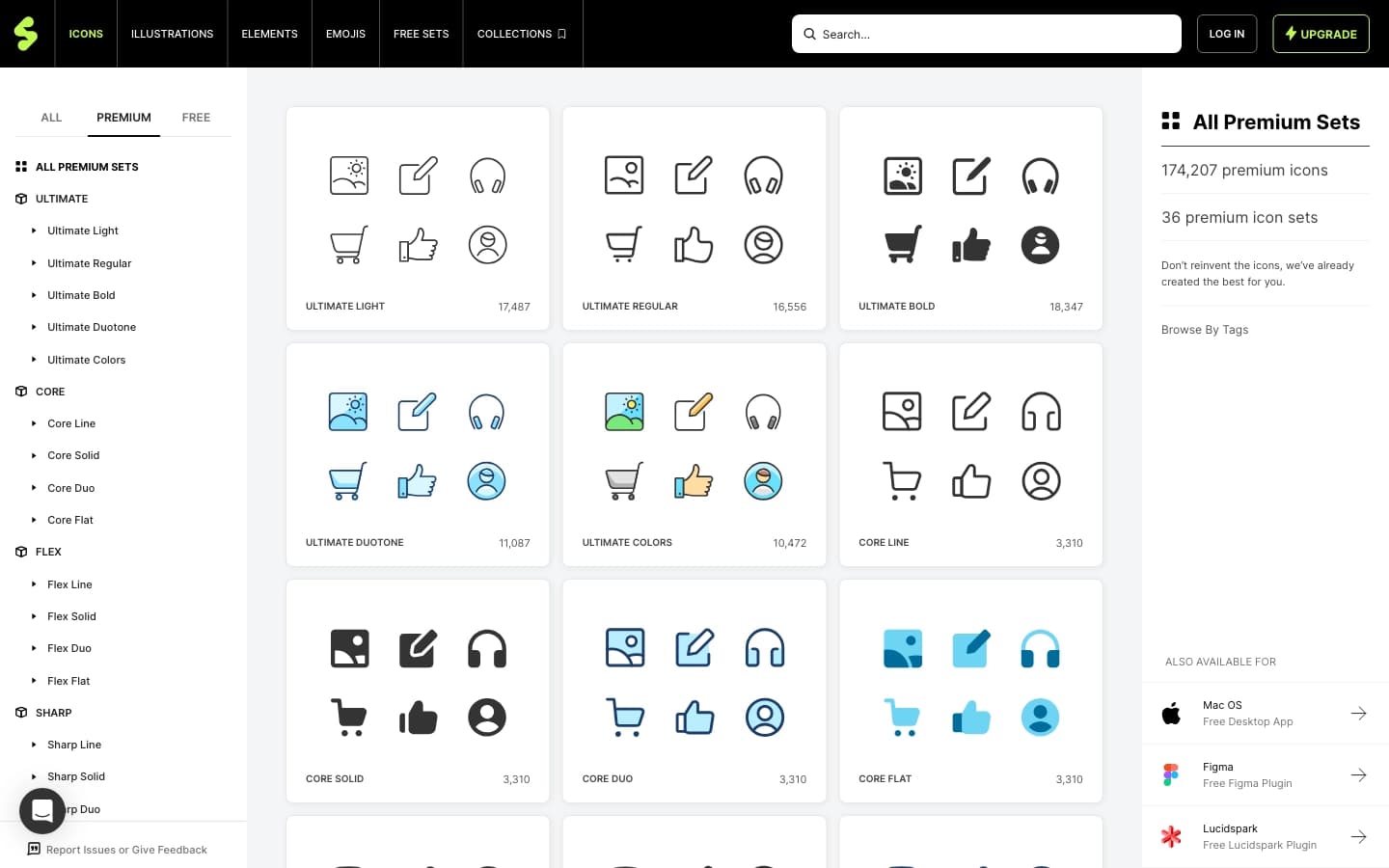This screenshot has width=1389, height=868.
Task: Click the box icon next to CORE
Action: click(21, 392)
